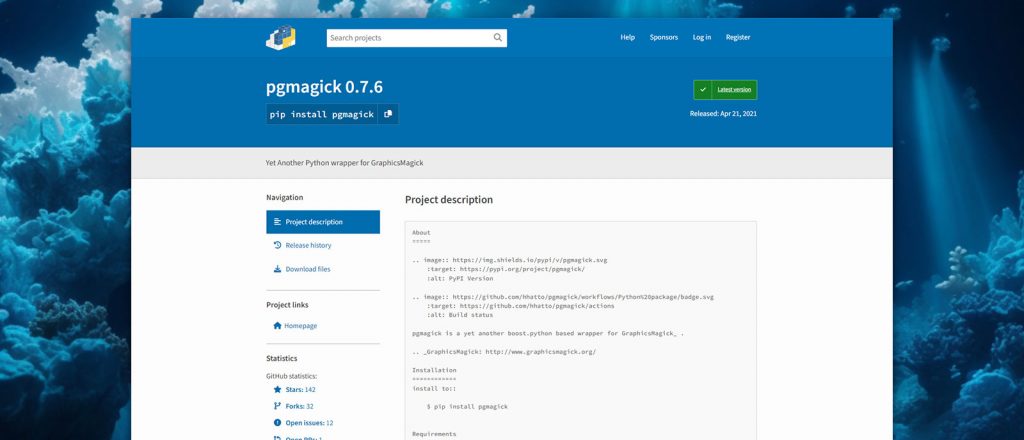Click the Requirements heading in description

[x=434, y=434]
